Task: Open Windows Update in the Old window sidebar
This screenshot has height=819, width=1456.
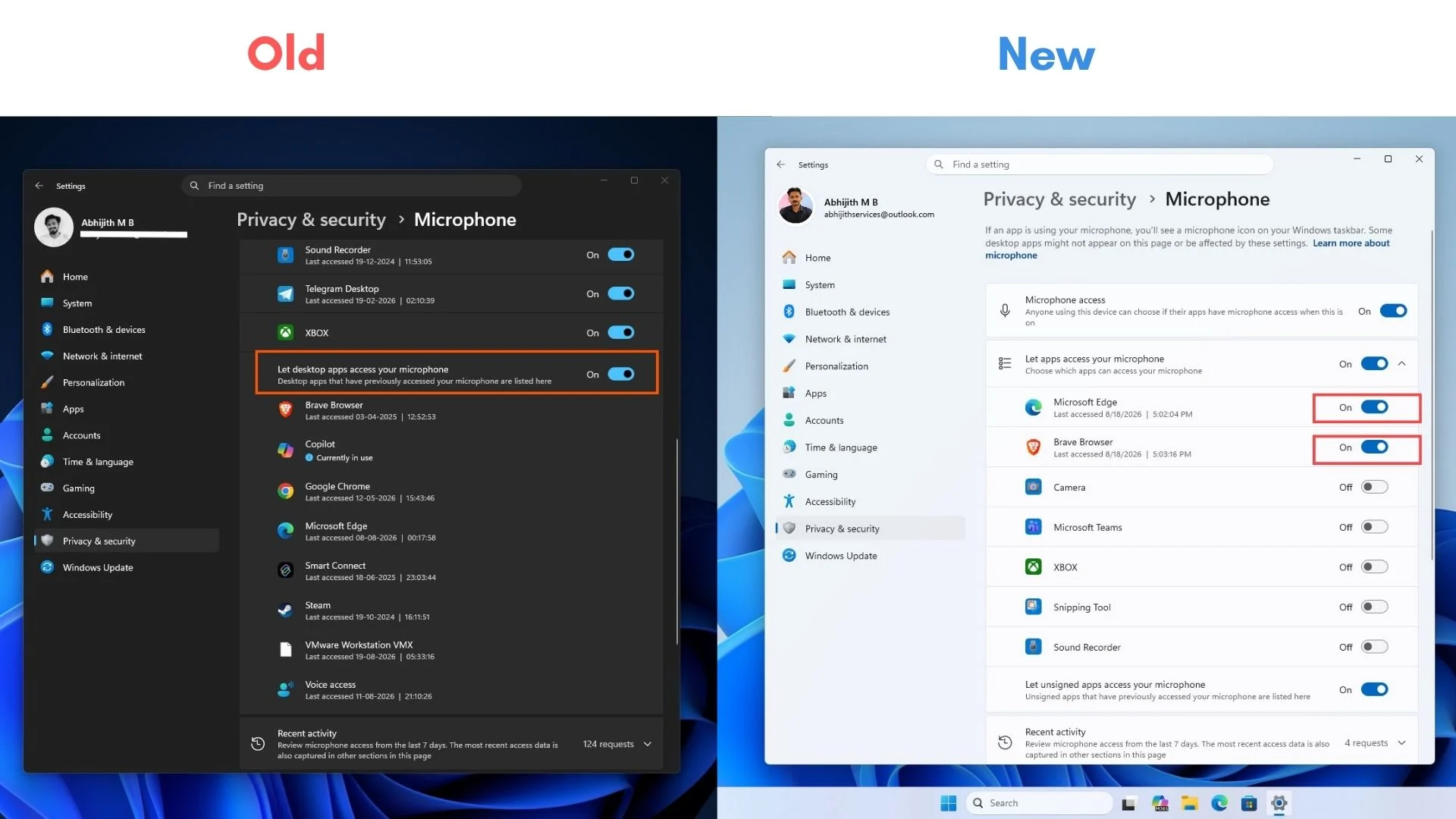Action: pyautogui.click(x=127, y=568)
